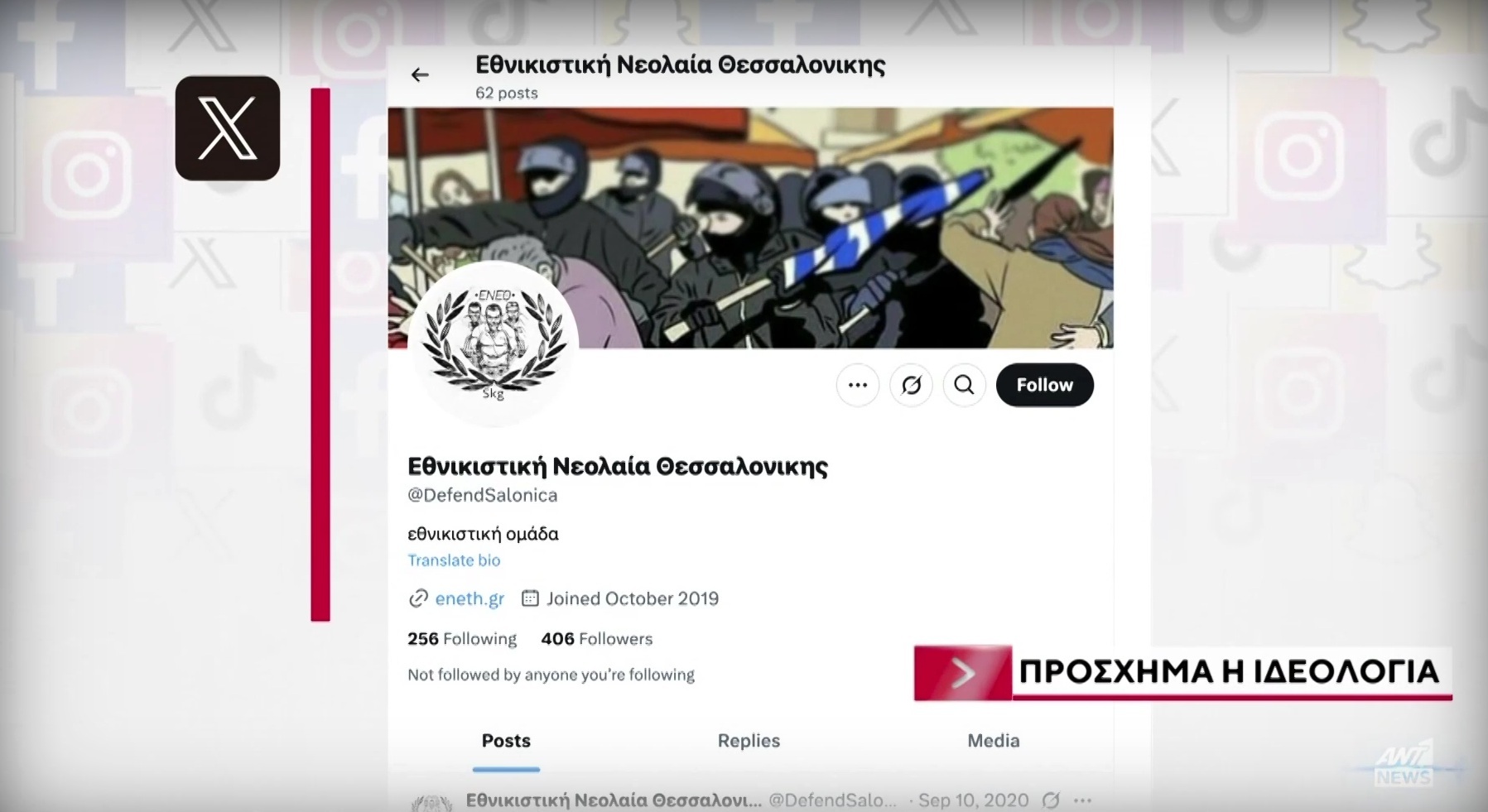Click the Grok icon on Sep 10 post

coord(1051,800)
